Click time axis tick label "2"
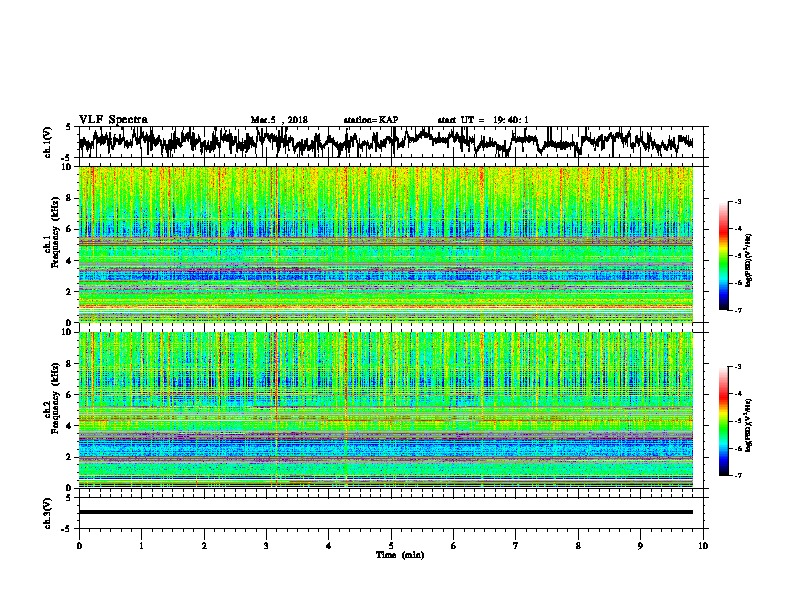This screenshot has width=792, height=612. click(204, 546)
